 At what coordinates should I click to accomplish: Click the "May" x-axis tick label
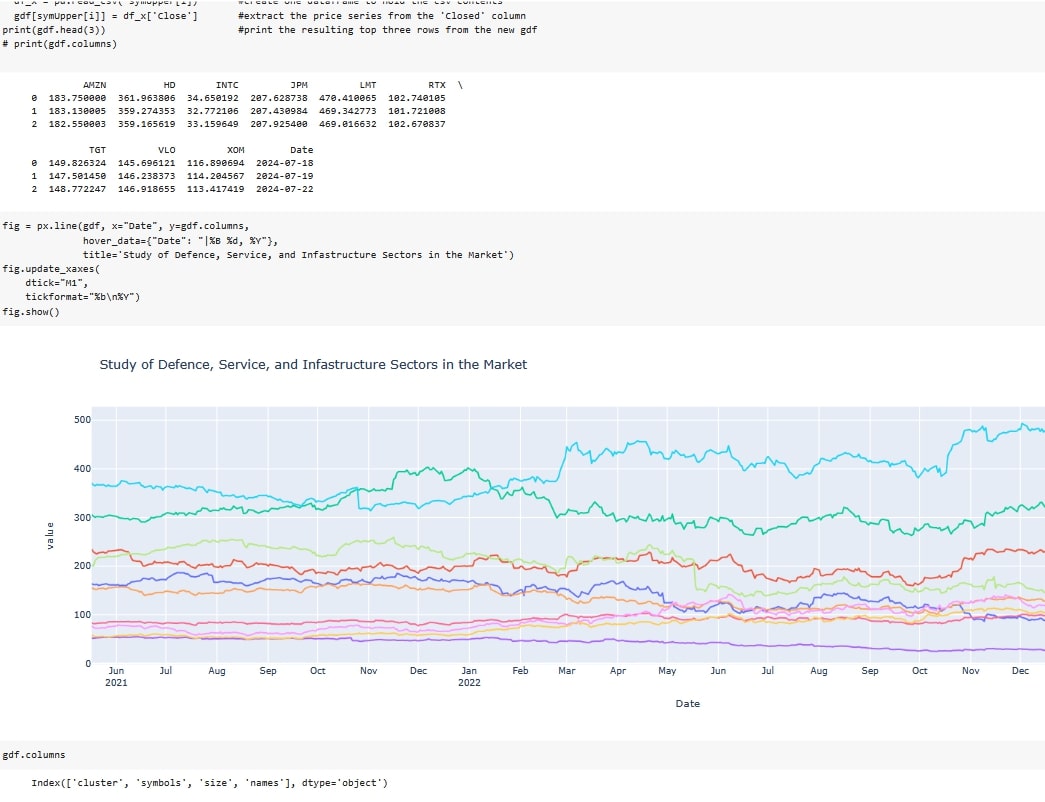pos(667,671)
